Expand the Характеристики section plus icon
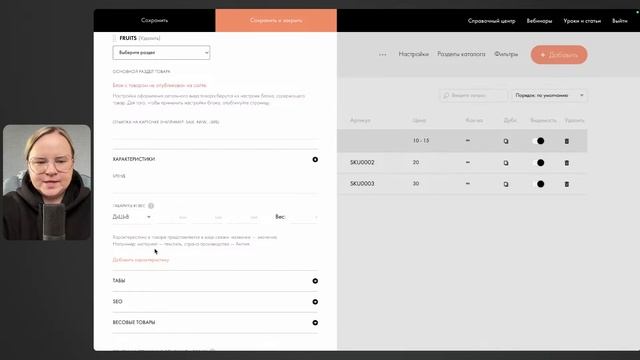Screen dimensions: 640x360 click(x=315, y=160)
